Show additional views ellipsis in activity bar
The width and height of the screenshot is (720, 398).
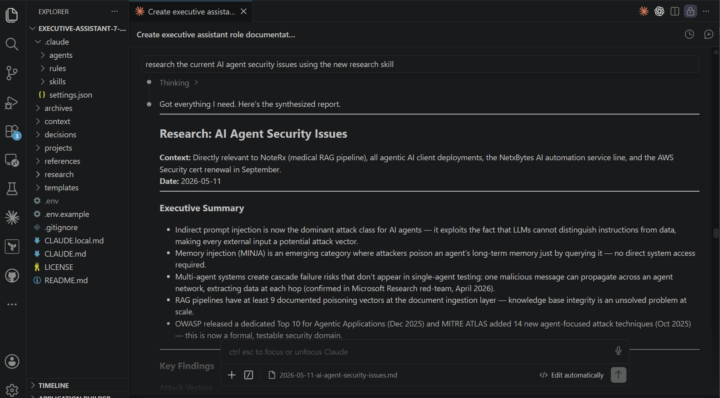coord(12,304)
